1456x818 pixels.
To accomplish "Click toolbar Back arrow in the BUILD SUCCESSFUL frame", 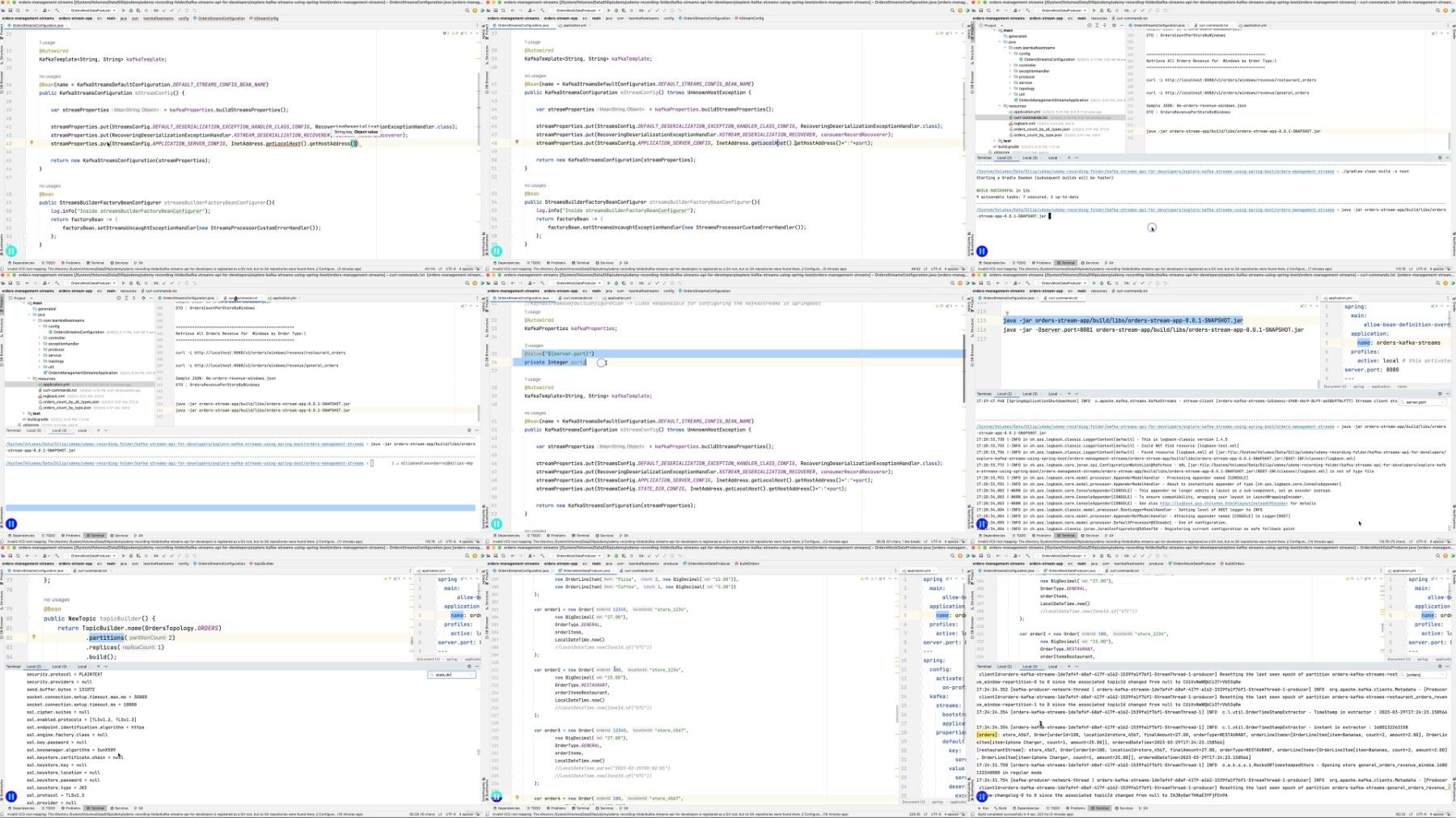I will 998,11.
